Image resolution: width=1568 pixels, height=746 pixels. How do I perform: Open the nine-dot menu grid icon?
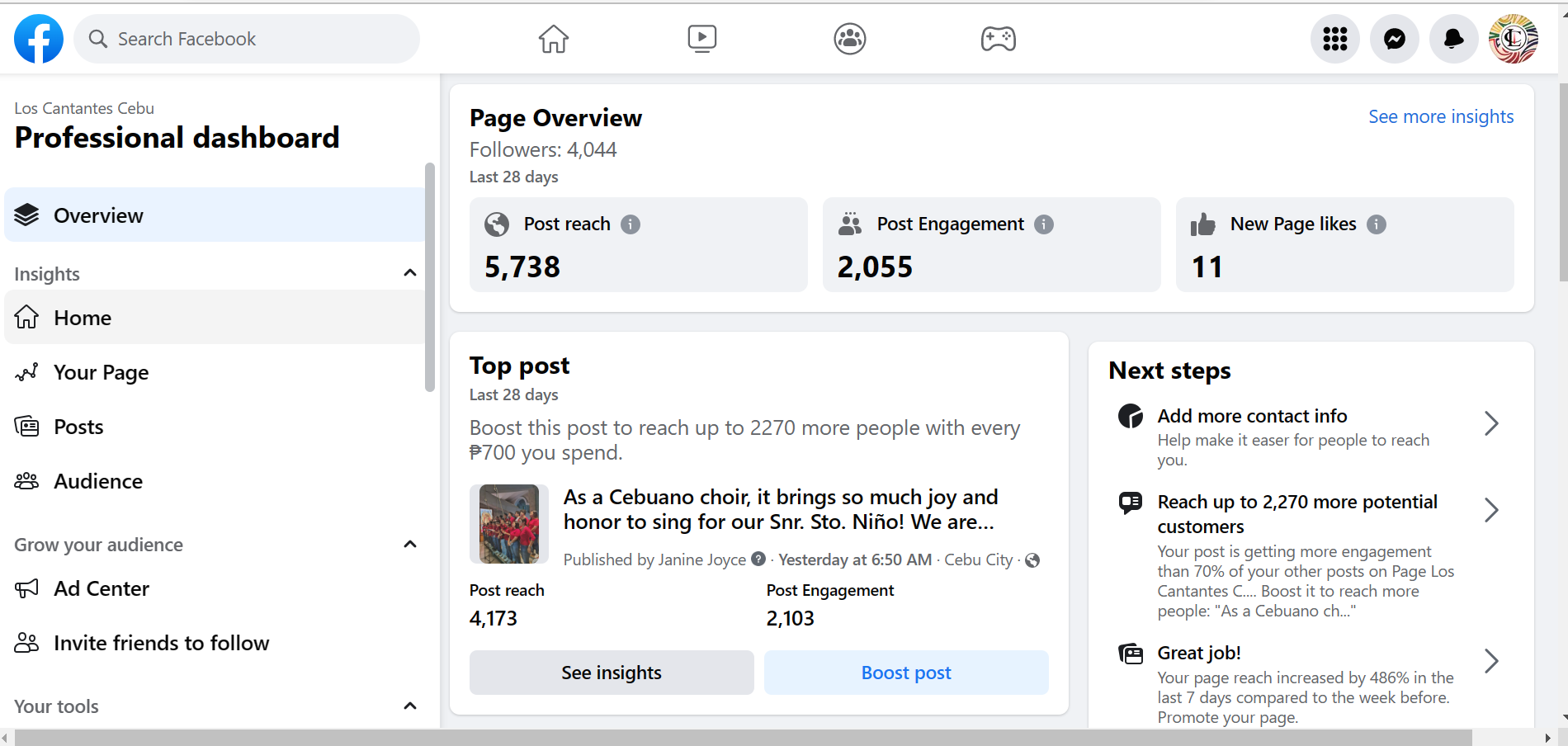point(1335,39)
